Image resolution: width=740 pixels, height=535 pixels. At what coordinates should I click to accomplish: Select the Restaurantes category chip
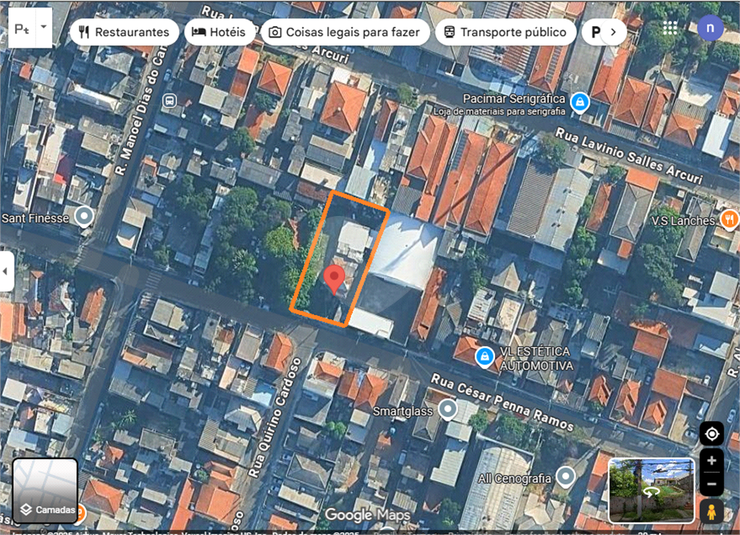[x=125, y=32]
